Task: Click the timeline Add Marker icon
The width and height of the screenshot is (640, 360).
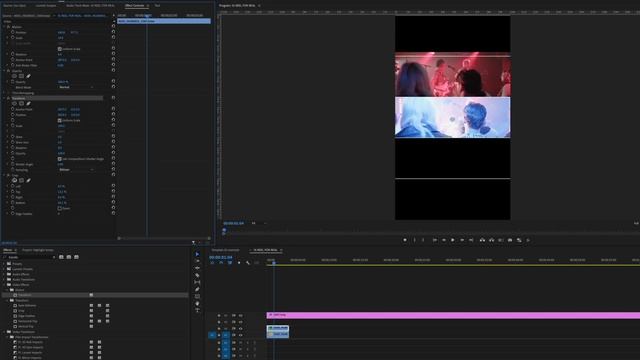Action: click(239, 263)
